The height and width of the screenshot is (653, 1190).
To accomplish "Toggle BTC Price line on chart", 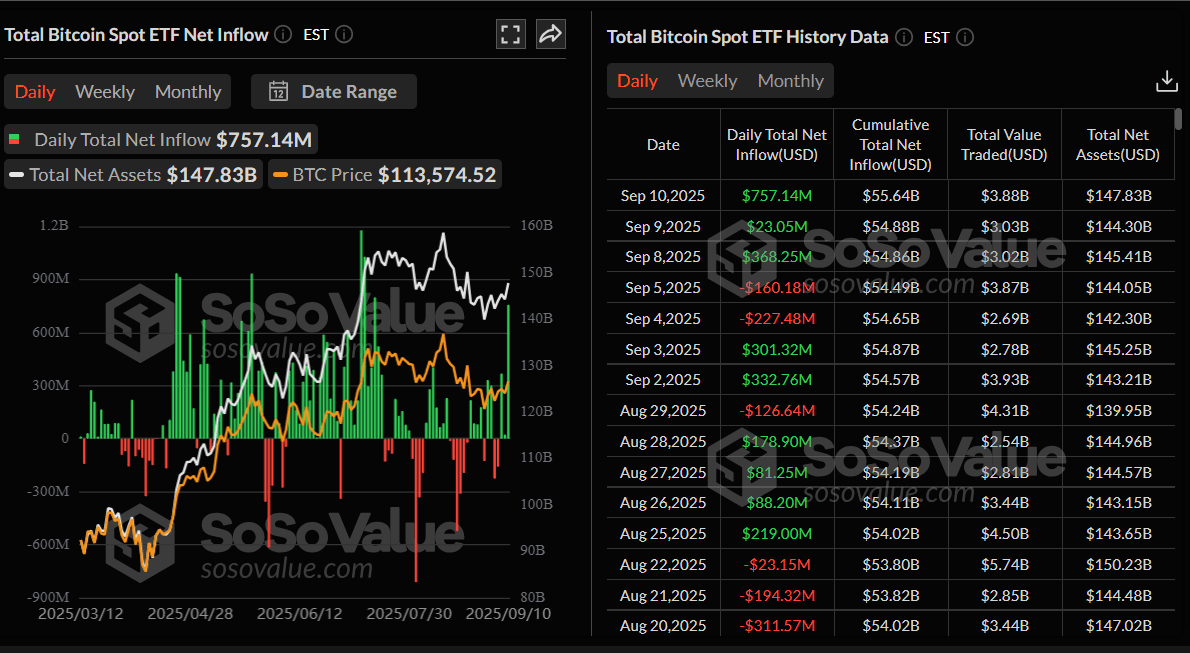I will tap(384, 175).
